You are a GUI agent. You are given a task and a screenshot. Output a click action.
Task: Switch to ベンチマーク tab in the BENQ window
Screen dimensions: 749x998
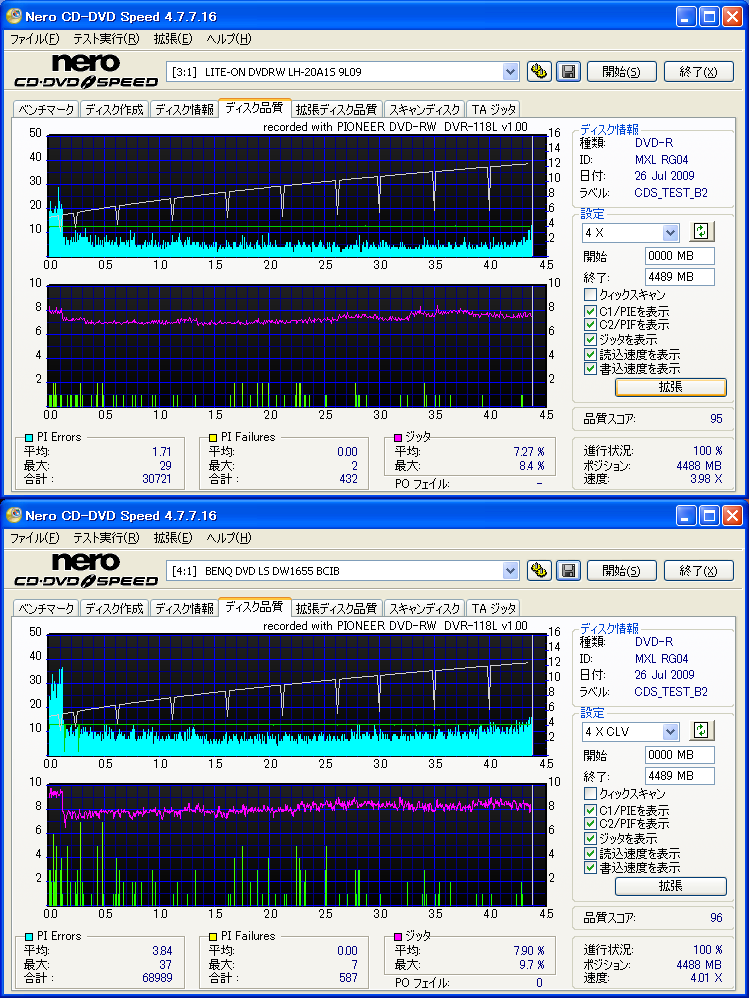point(46,608)
